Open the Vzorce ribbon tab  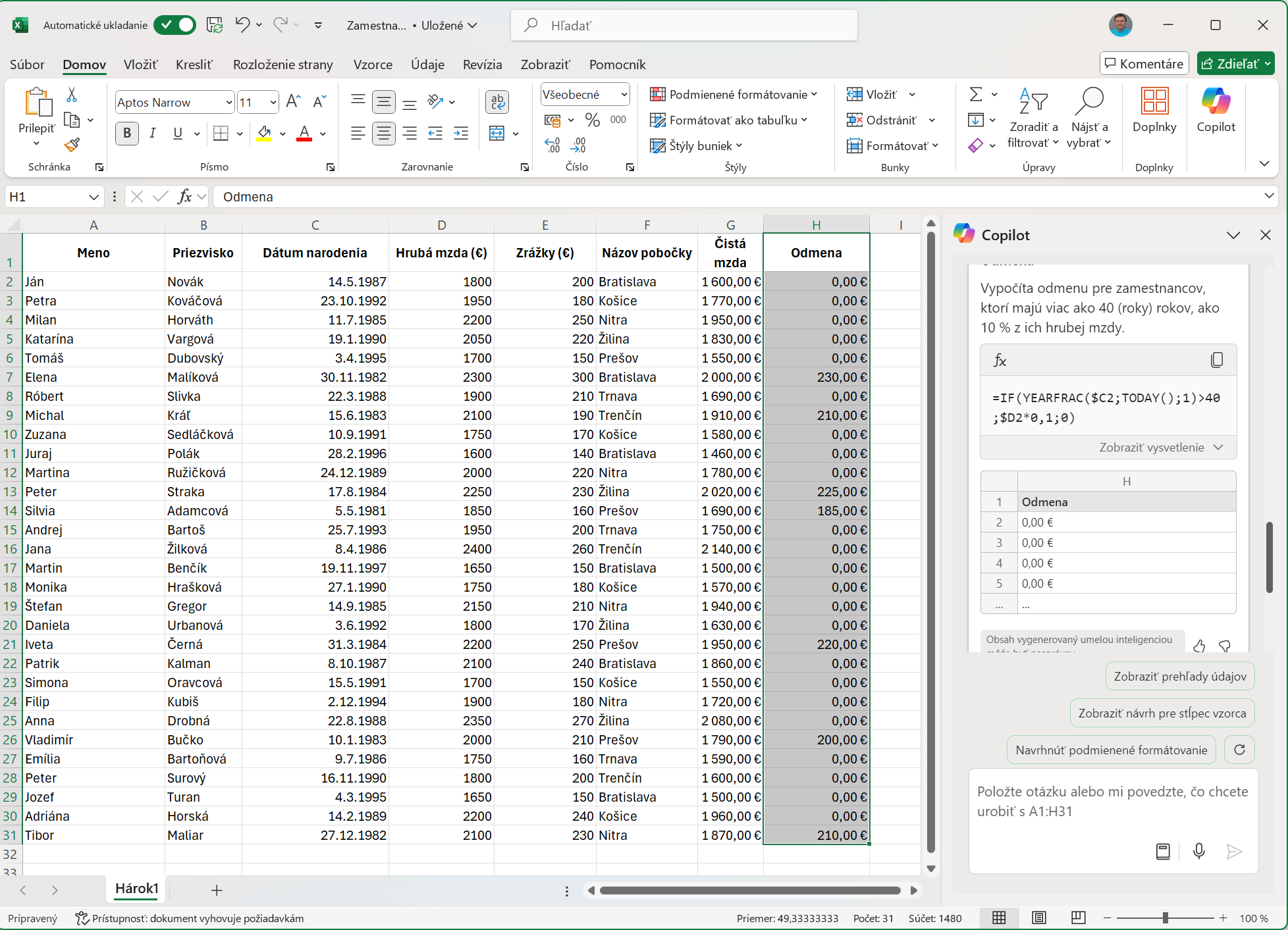(373, 65)
